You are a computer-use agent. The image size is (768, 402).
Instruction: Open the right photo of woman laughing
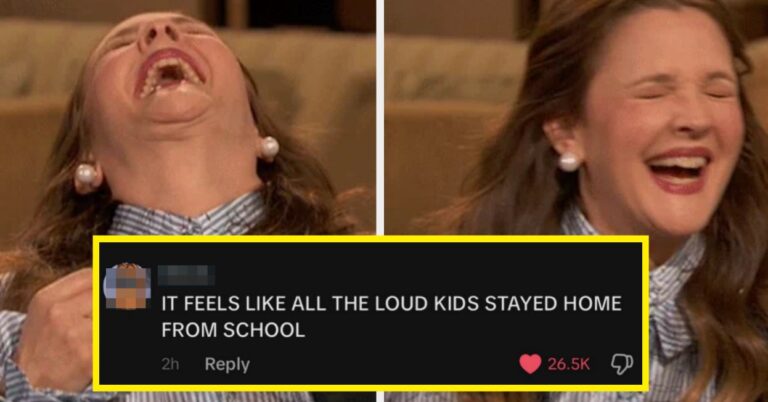click(x=576, y=118)
